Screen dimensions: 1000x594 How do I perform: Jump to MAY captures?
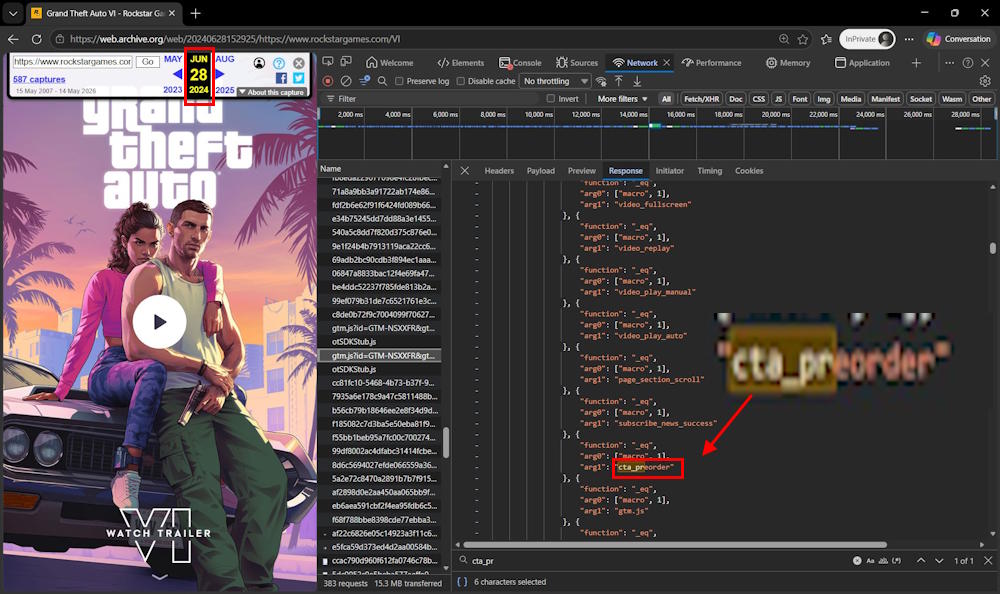pyautogui.click(x=172, y=59)
